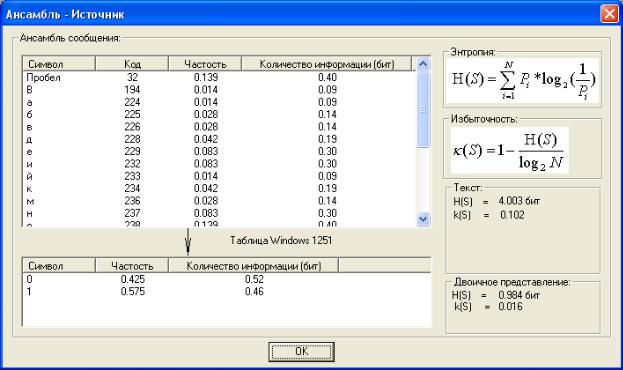Click the text entropy value 4.003 бит
Image resolution: width=623 pixels, height=370 pixels.
(519, 201)
